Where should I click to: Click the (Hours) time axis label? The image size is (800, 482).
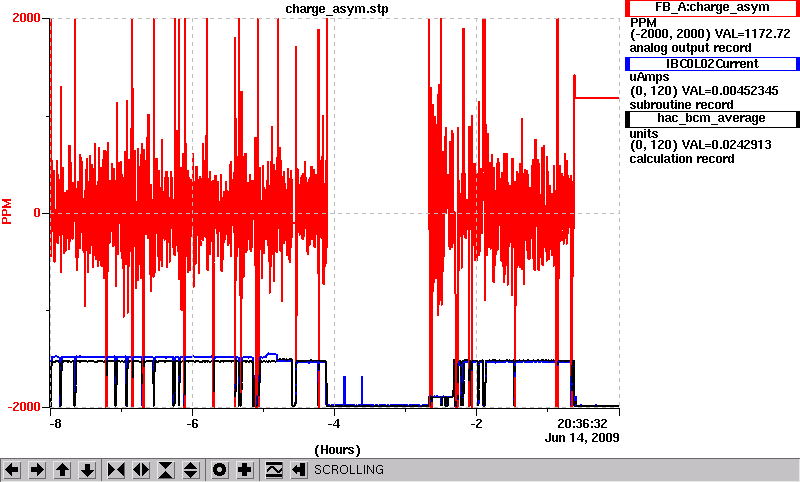click(x=337, y=450)
